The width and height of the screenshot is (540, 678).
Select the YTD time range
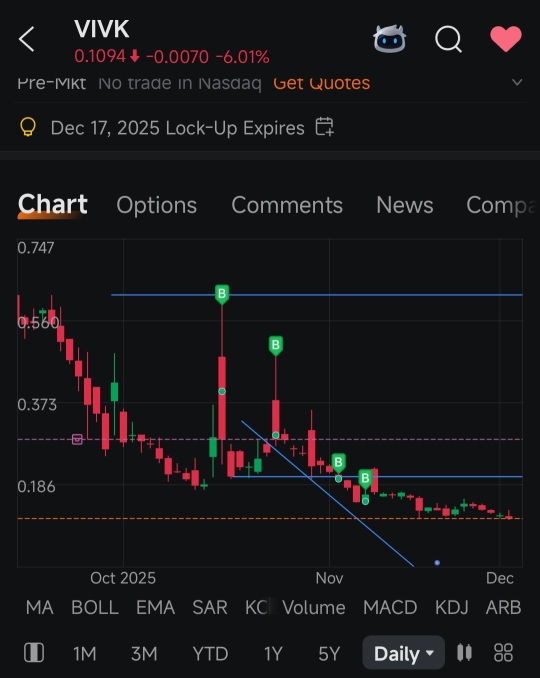click(210, 653)
